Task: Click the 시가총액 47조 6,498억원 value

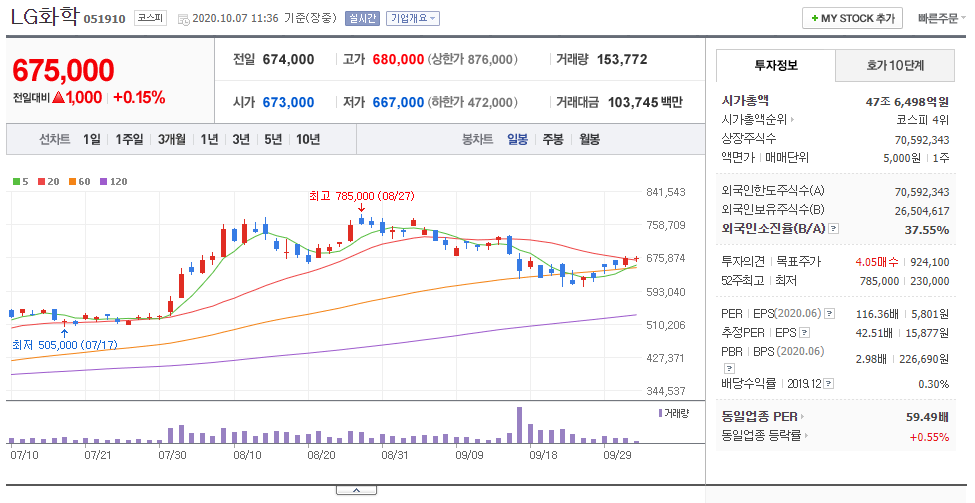Action: coord(907,101)
